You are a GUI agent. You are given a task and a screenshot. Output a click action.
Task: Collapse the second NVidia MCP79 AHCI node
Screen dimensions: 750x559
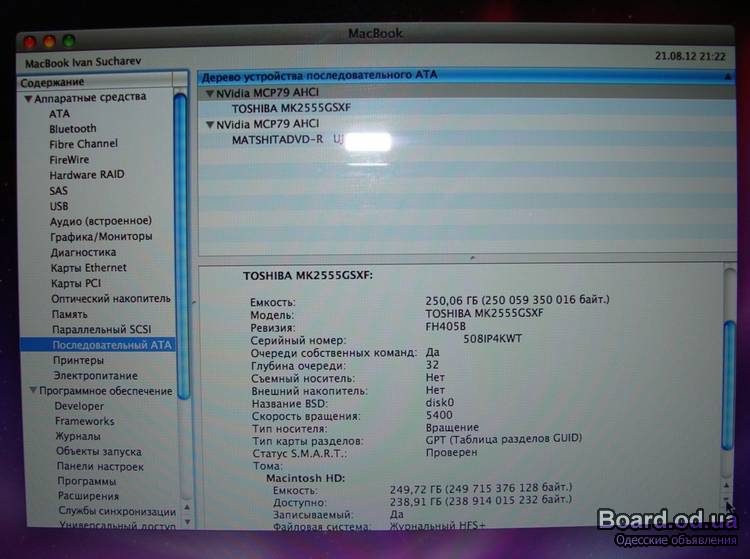tap(209, 124)
